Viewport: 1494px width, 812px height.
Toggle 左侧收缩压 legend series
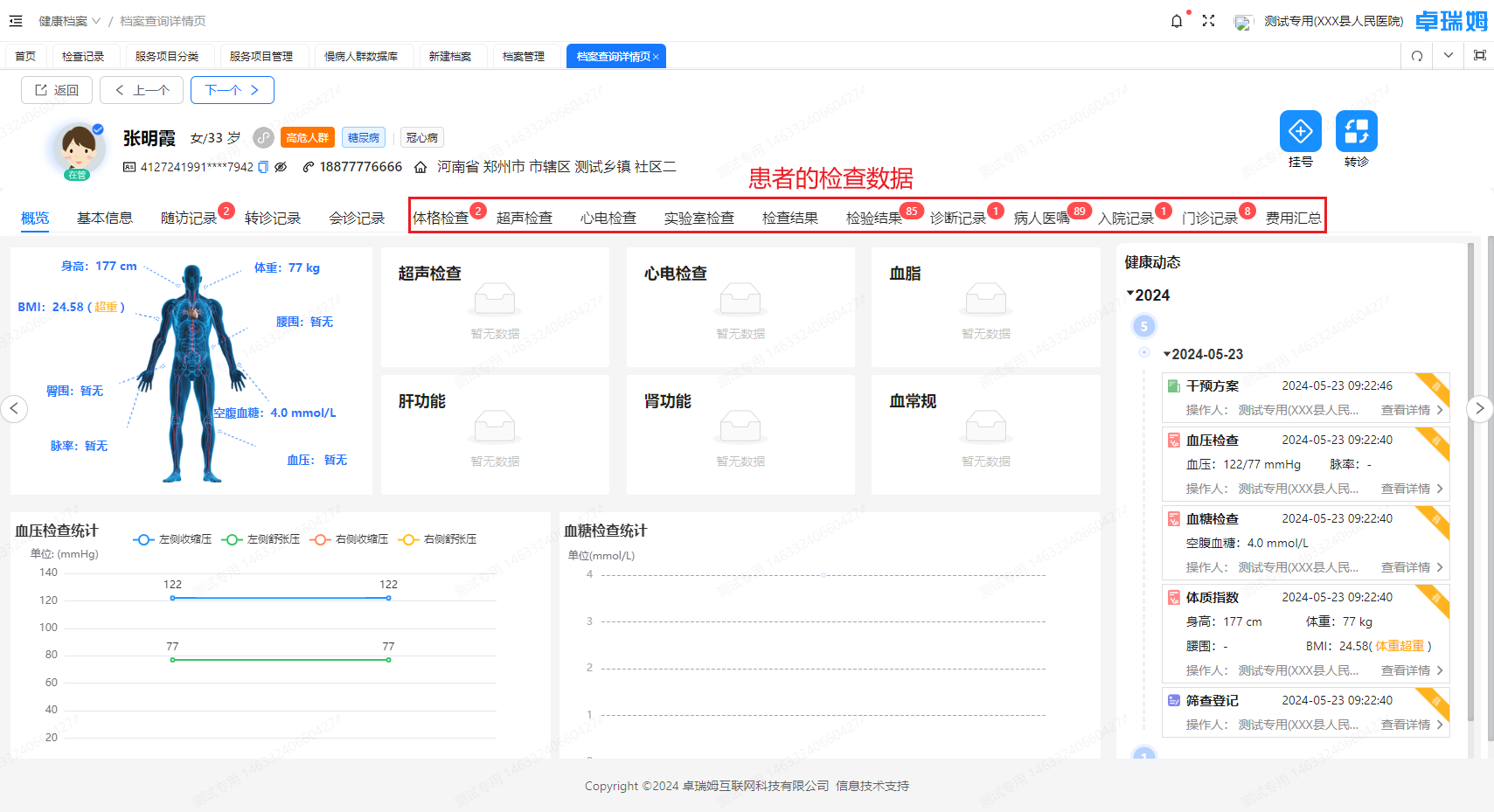click(x=172, y=539)
